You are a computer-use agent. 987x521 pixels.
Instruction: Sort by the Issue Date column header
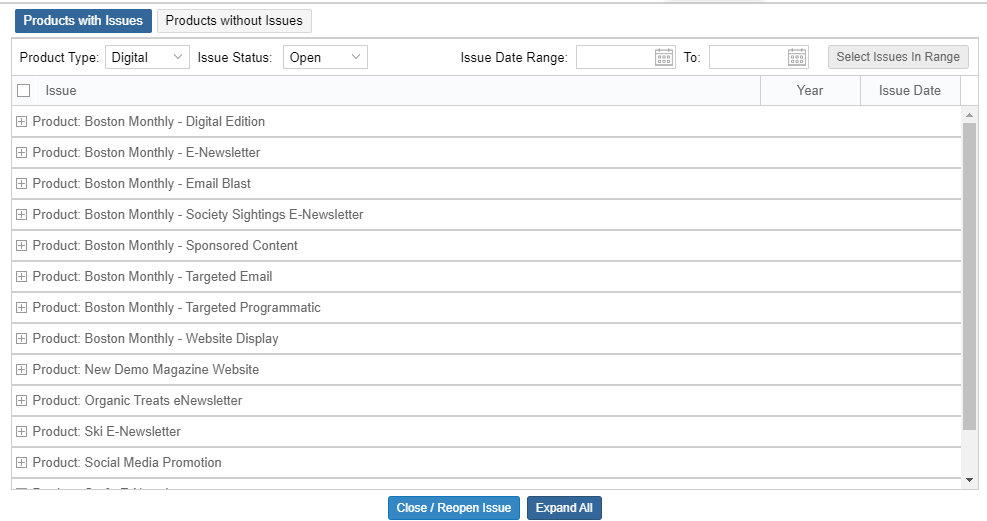[x=910, y=91]
